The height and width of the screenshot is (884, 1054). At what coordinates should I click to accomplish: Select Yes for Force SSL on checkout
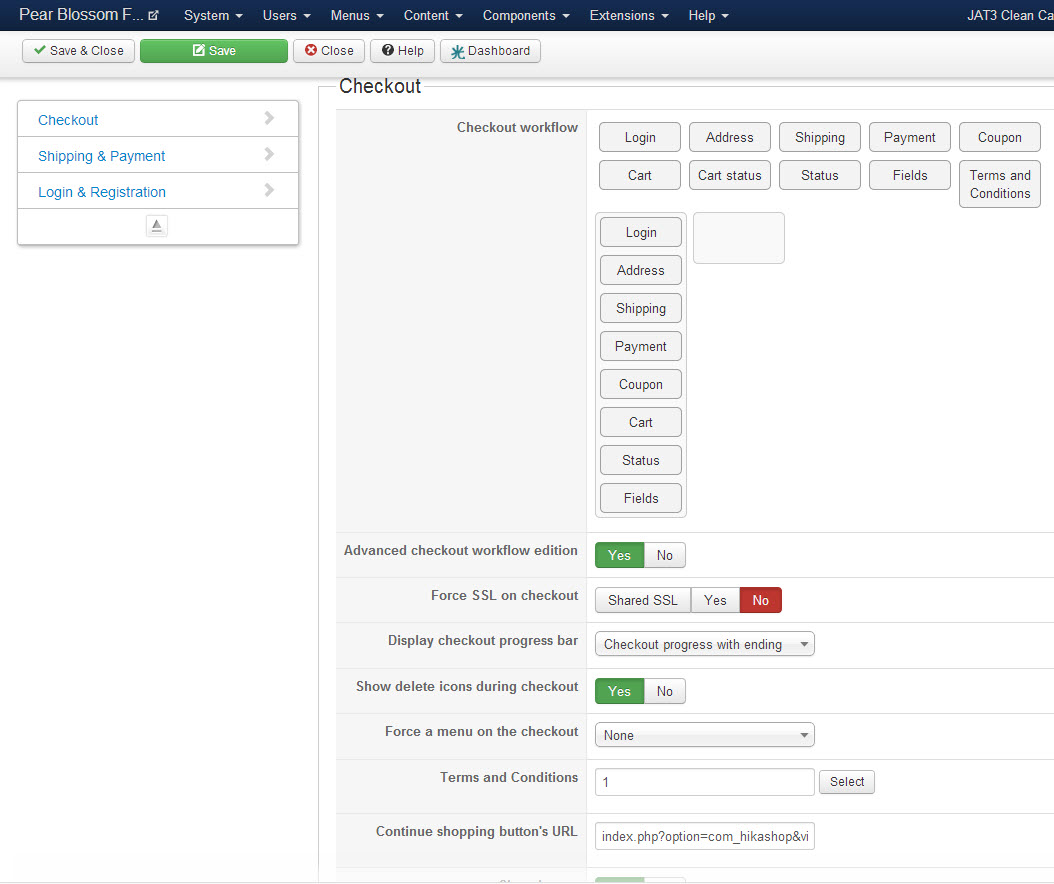(715, 600)
